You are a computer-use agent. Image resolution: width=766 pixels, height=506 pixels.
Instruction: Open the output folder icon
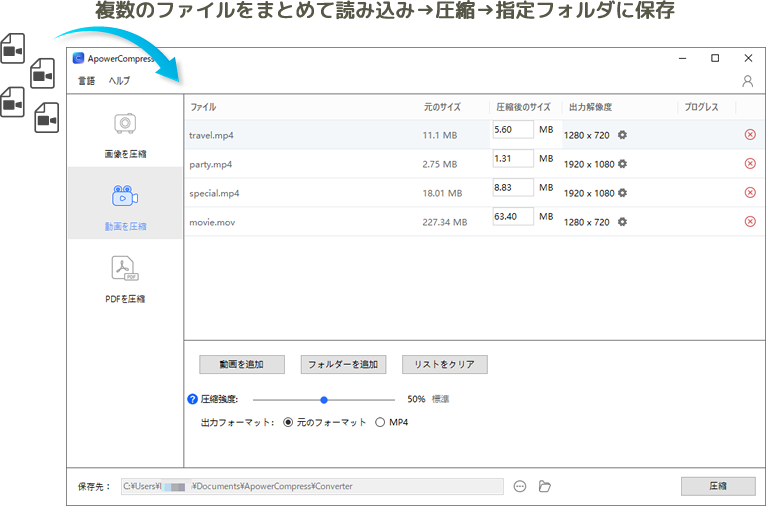545,487
